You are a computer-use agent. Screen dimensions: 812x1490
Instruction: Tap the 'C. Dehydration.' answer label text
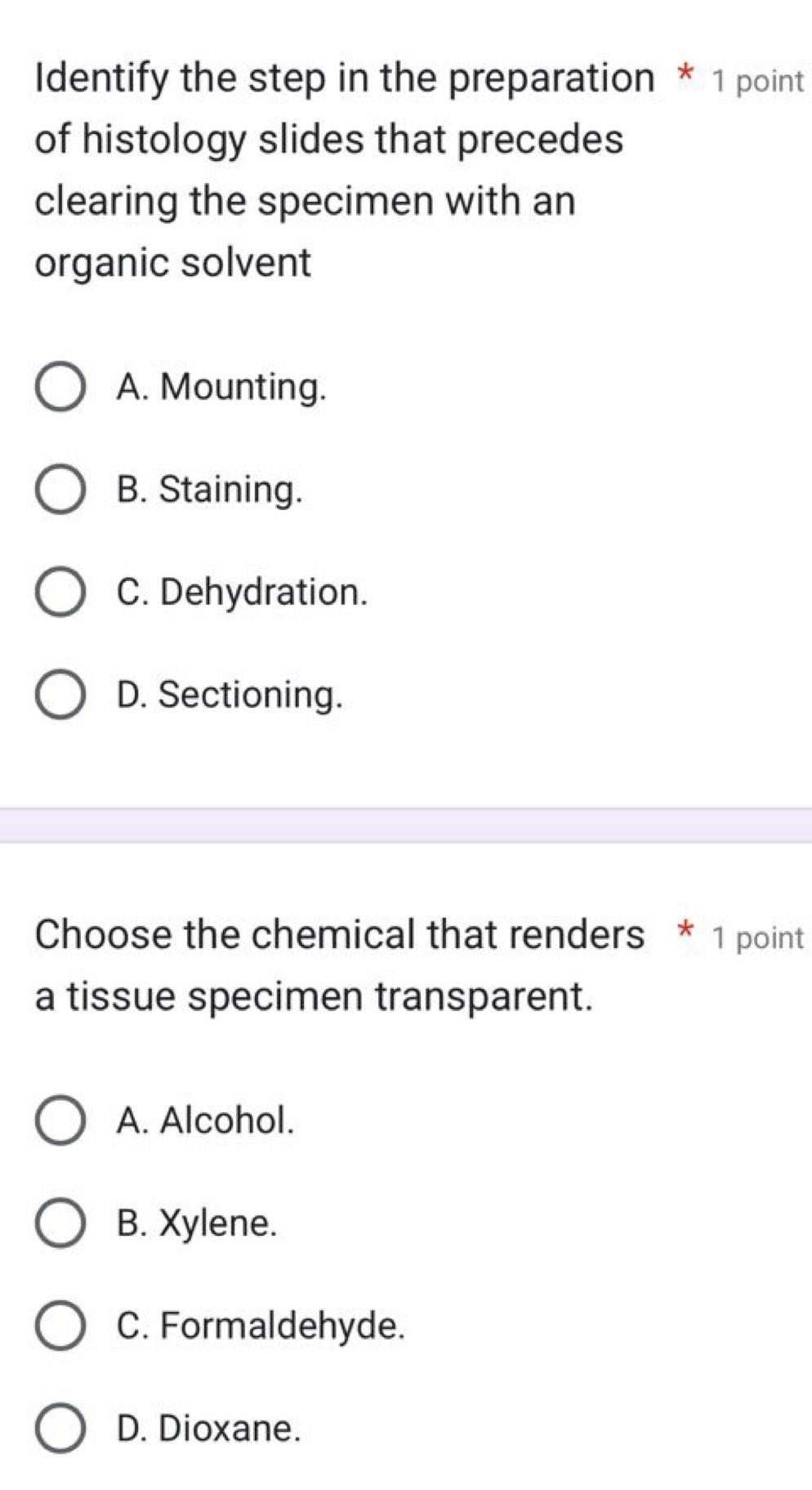[x=243, y=593]
